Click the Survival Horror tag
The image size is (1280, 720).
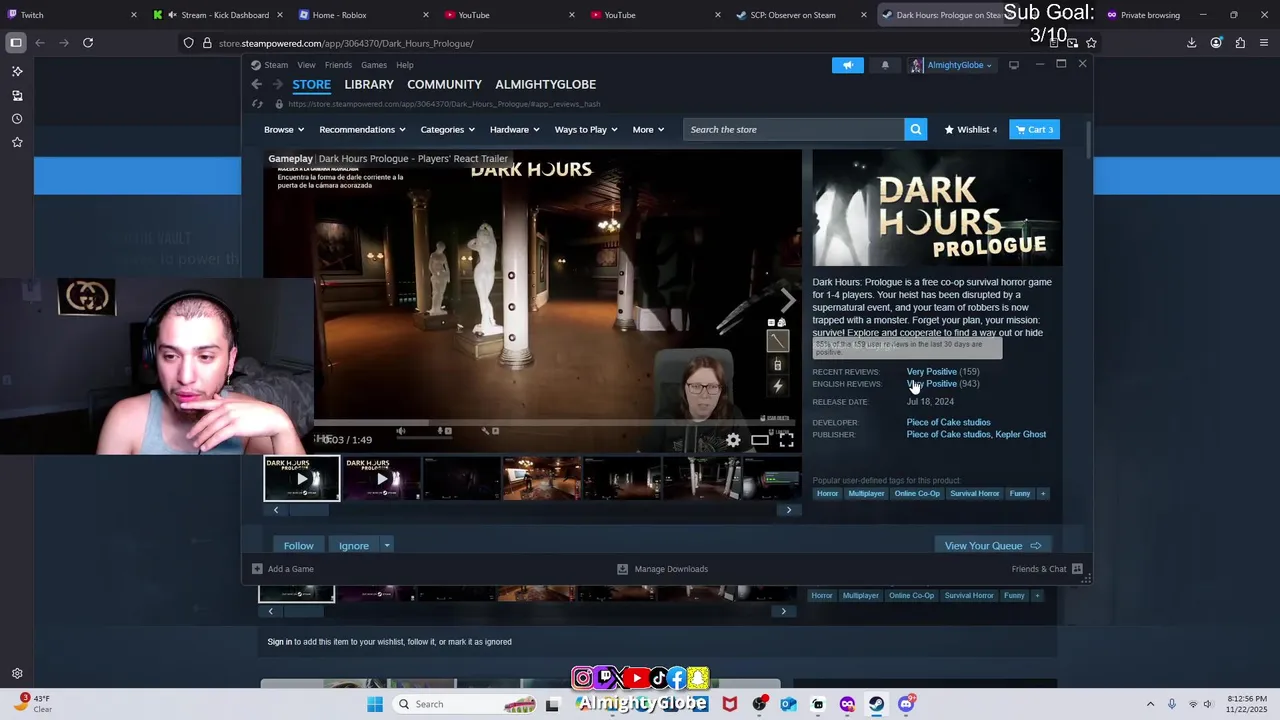click(975, 493)
